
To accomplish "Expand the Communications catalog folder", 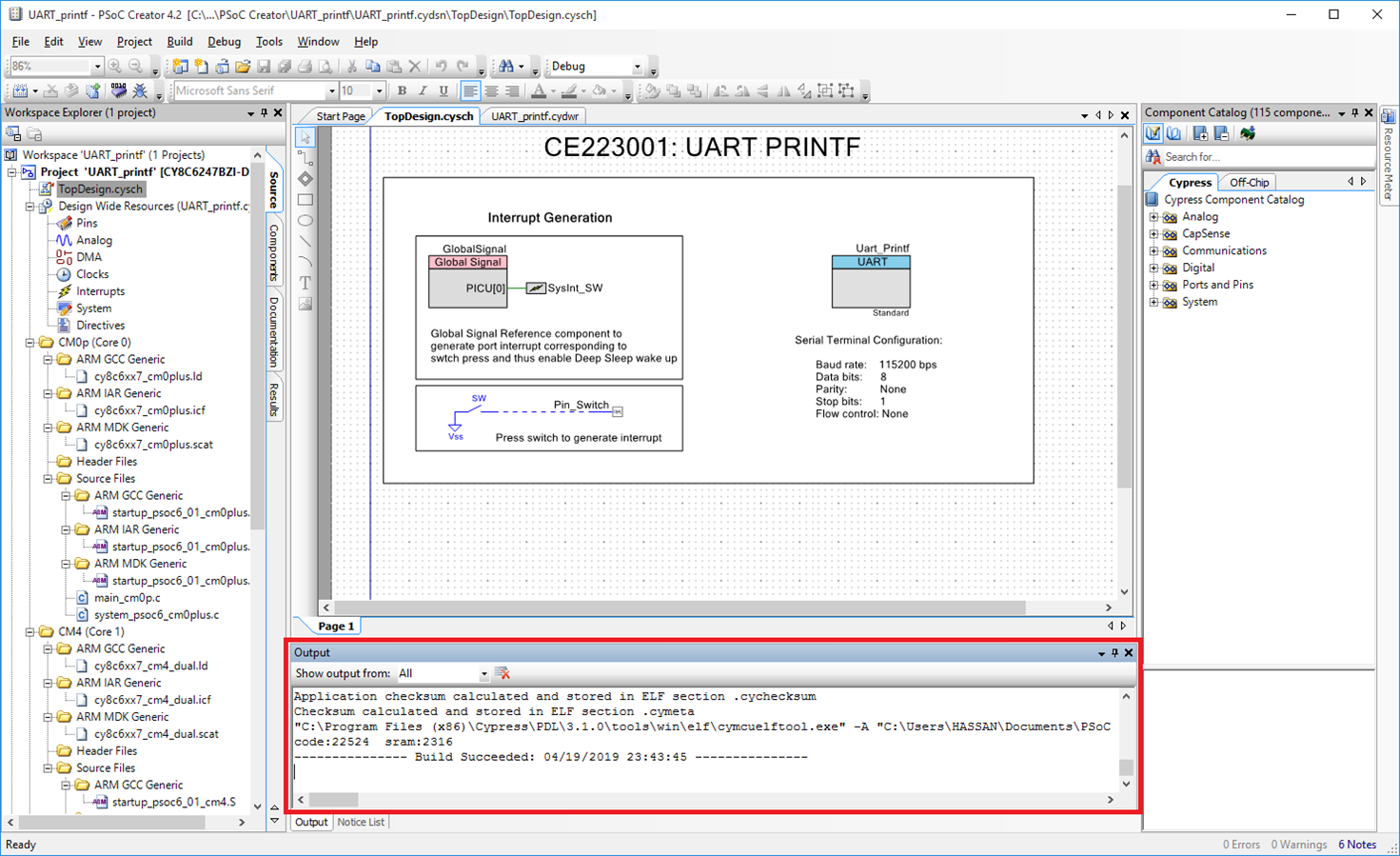I will [1154, 251].
